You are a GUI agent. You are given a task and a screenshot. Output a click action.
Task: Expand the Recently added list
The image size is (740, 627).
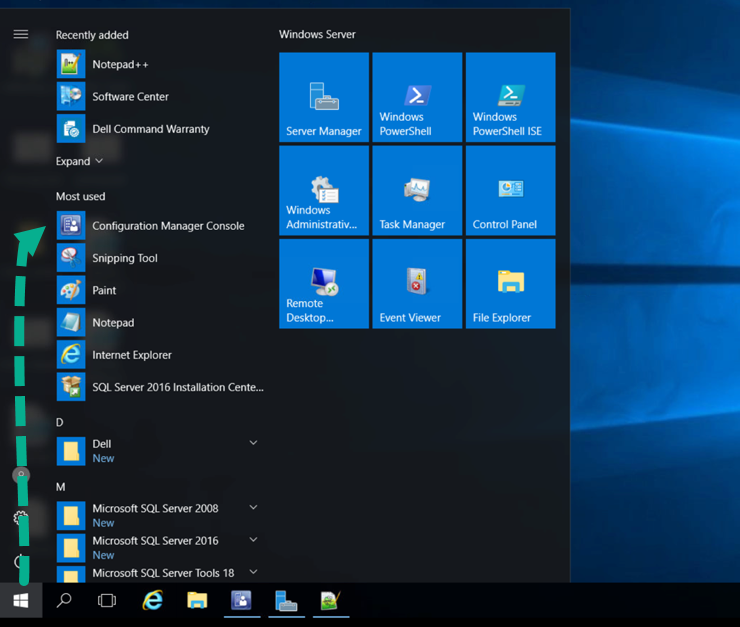coord(79,161)
